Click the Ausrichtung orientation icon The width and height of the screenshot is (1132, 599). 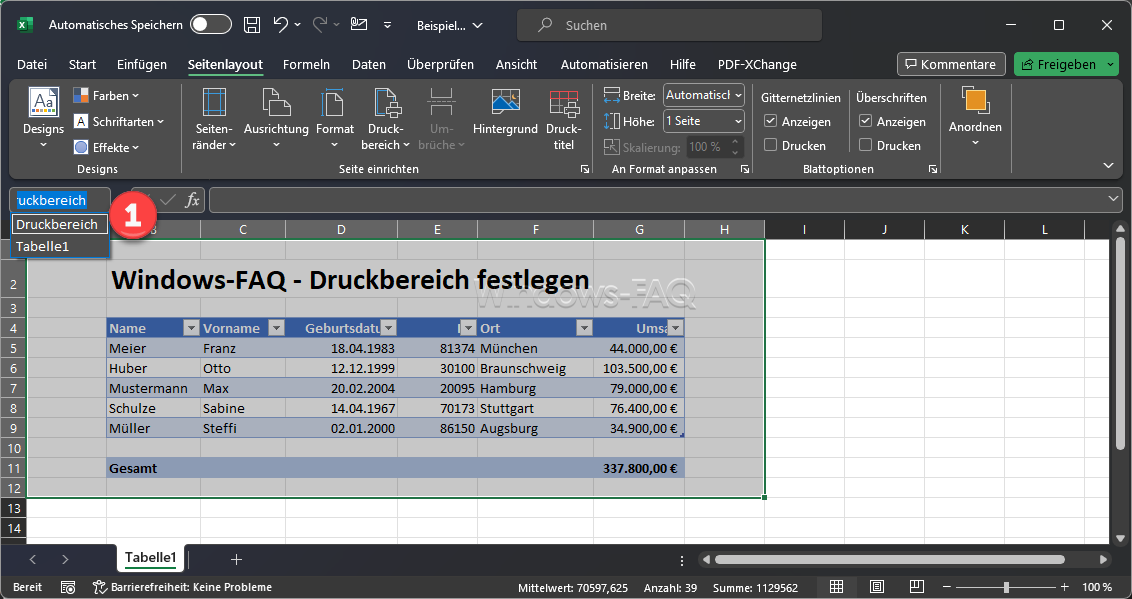pyautogui.click(x=276, y=103)
